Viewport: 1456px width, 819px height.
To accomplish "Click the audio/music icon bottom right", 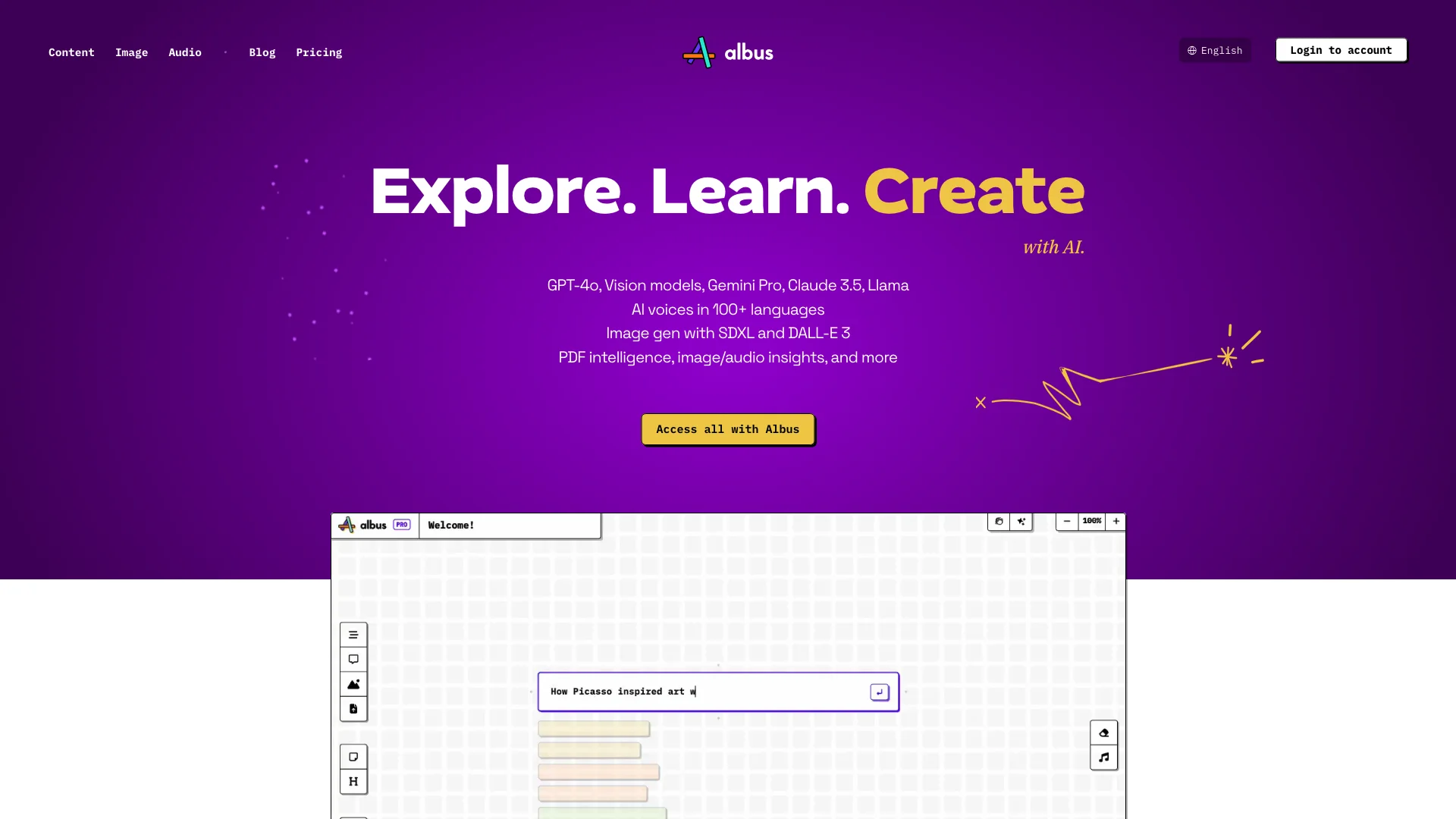I will 1104,757.
